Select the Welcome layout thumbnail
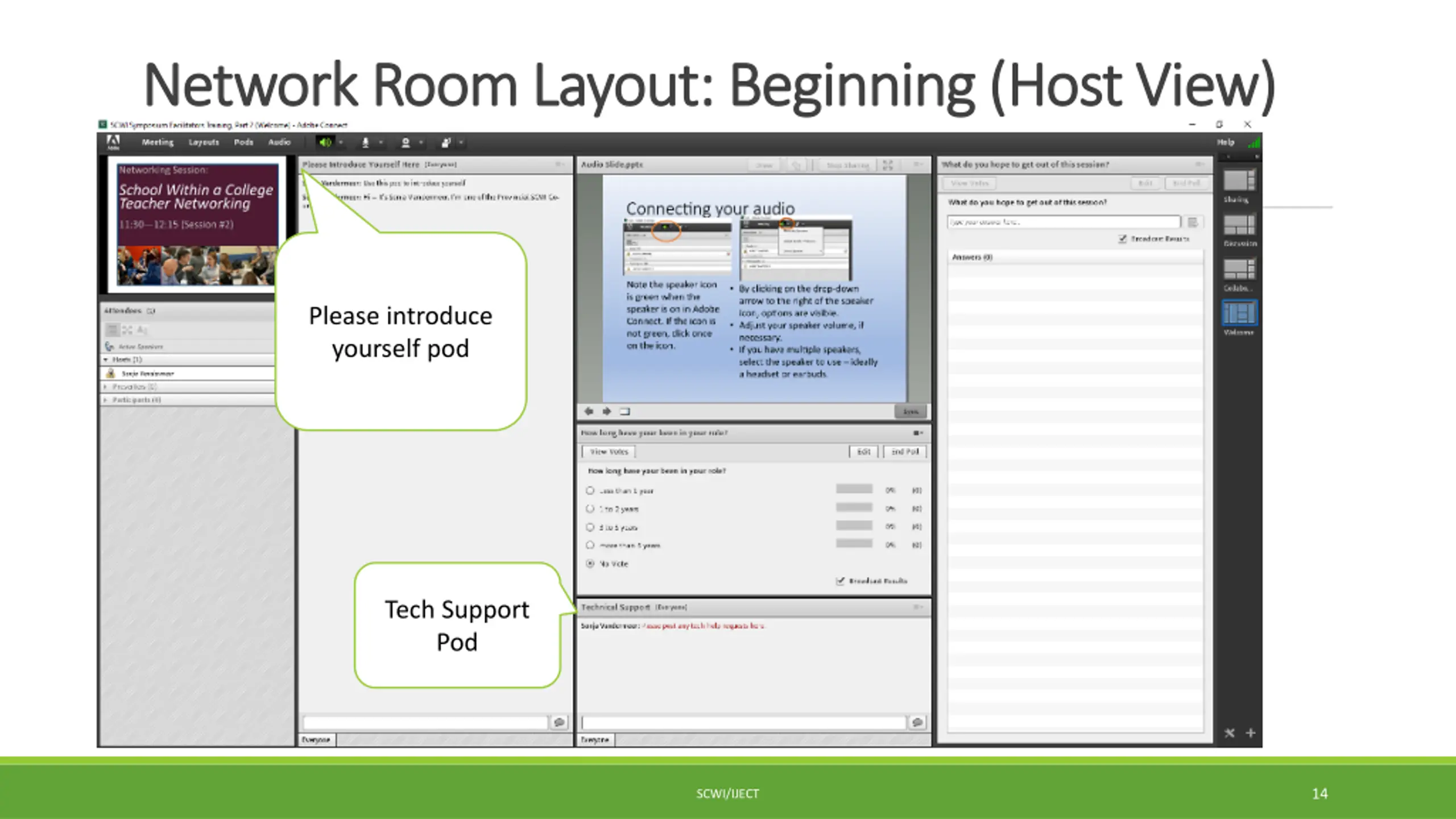The image size is (1456, 819). tap(1239, 313)
